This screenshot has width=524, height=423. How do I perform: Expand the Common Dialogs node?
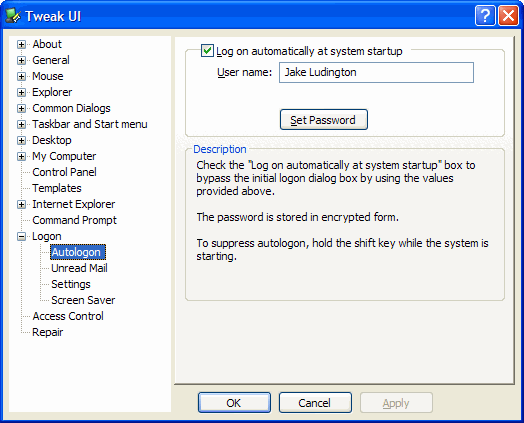point(21,108)
